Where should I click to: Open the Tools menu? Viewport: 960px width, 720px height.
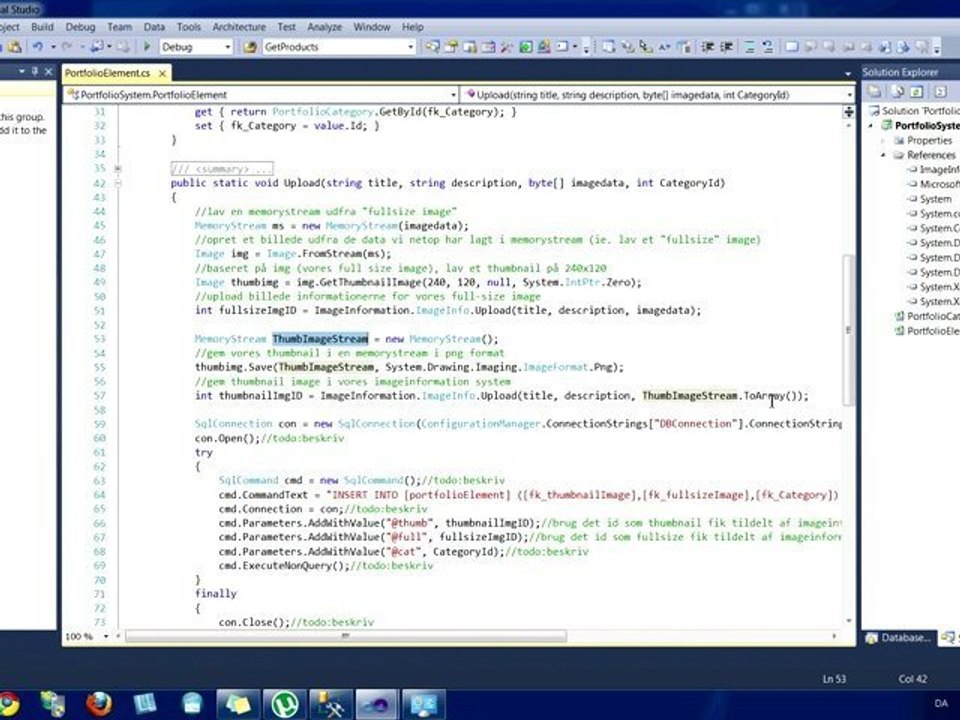189,27
